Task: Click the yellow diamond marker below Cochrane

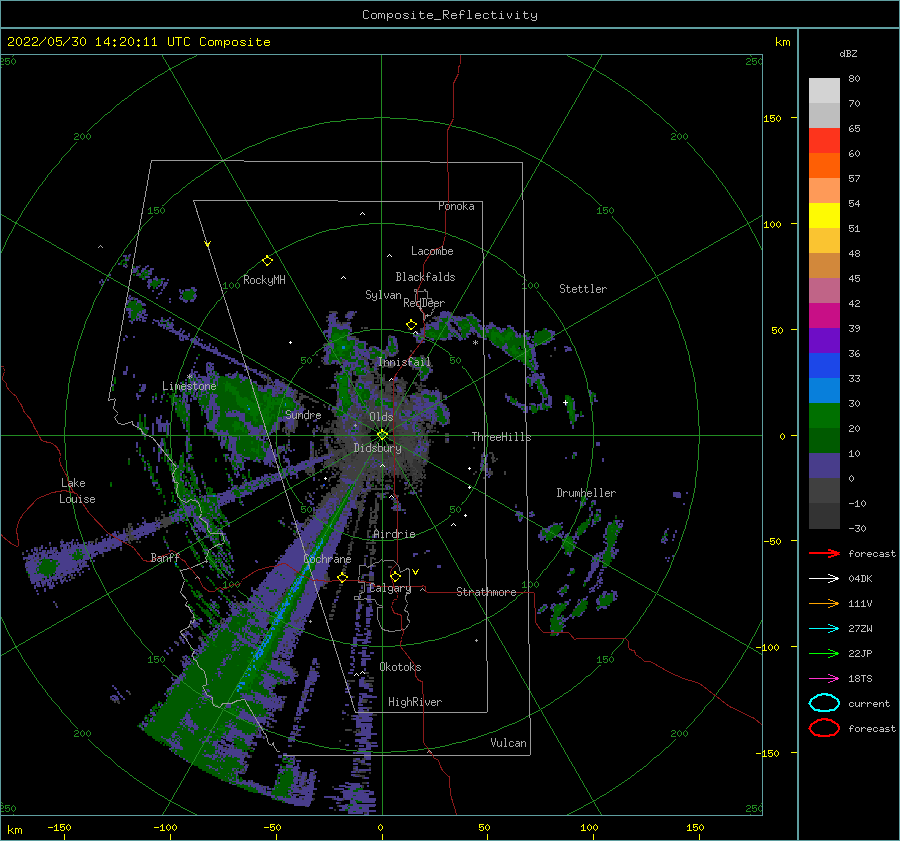Action: tap(343, 577)
